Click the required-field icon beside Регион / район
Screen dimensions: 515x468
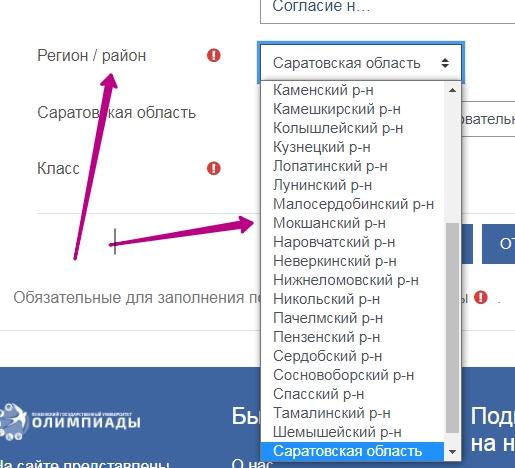click(214, 55)
